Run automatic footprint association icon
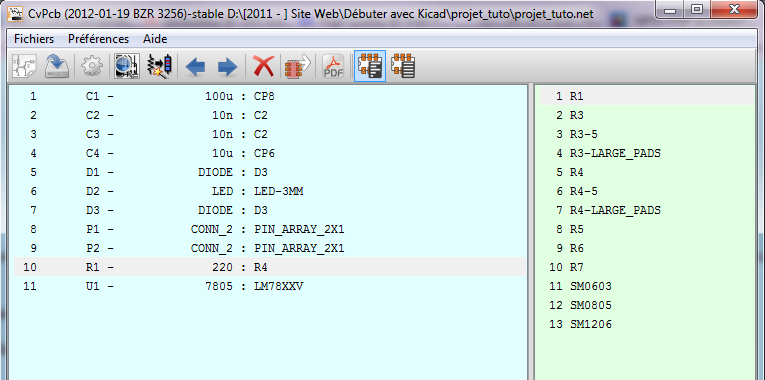 [159, 66]
